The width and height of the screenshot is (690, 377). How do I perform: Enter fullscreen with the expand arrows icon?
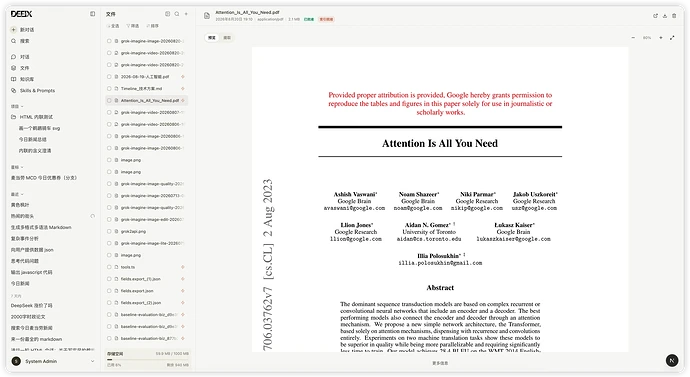click(672, 38)
